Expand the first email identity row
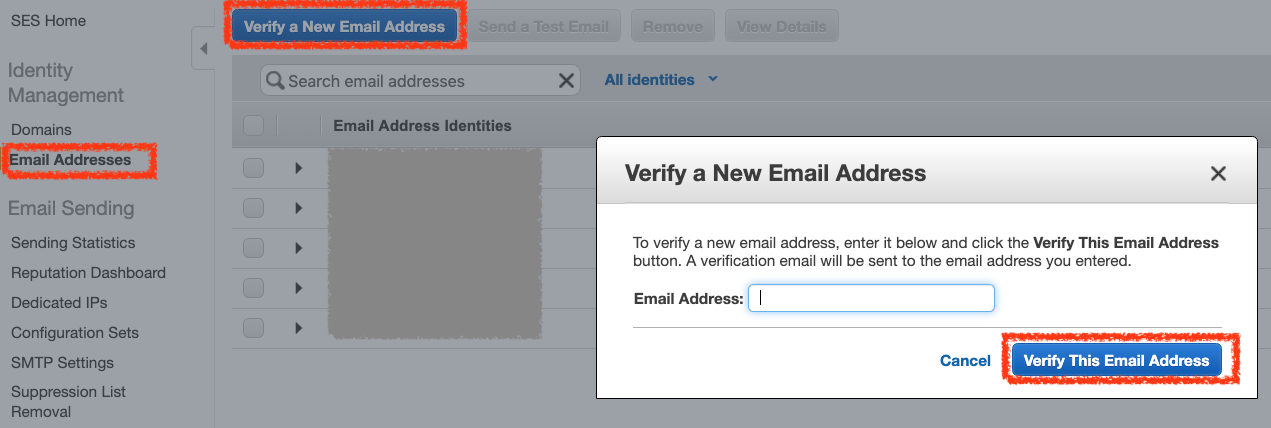1271x428 pixels. [298, 168]
